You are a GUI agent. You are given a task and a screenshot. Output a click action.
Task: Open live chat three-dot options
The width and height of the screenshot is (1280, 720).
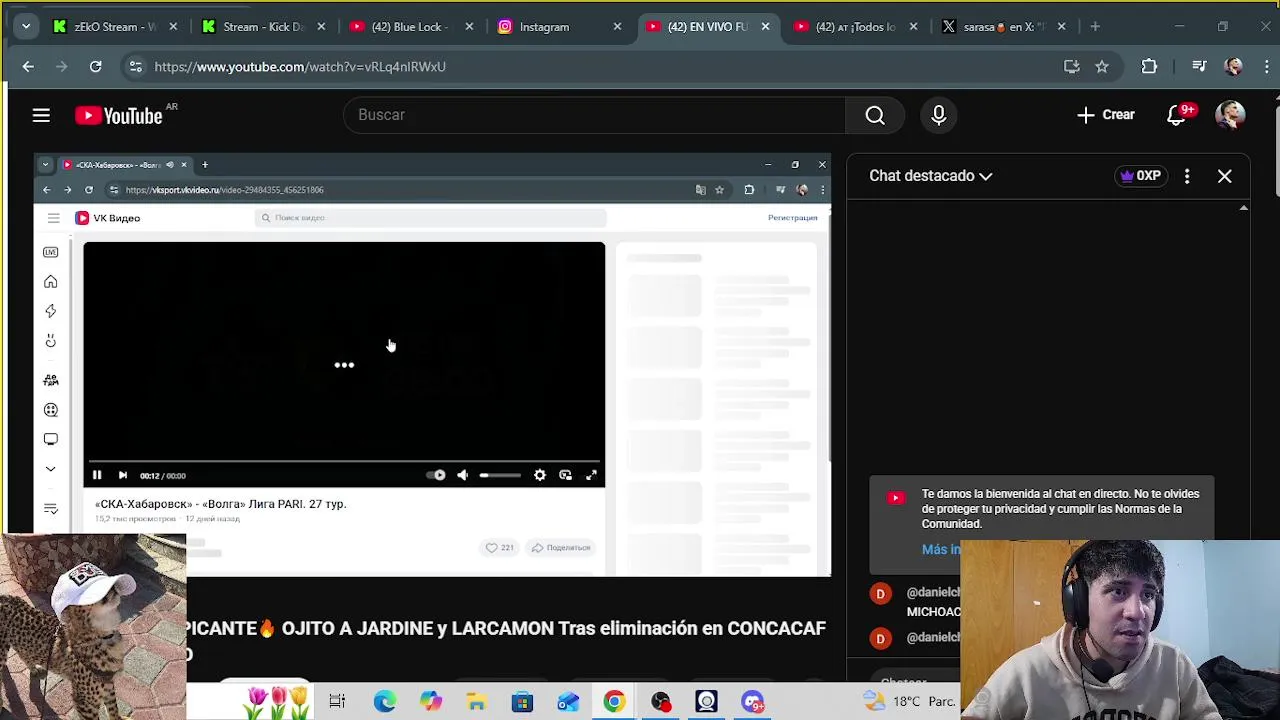coord(1187,176)
